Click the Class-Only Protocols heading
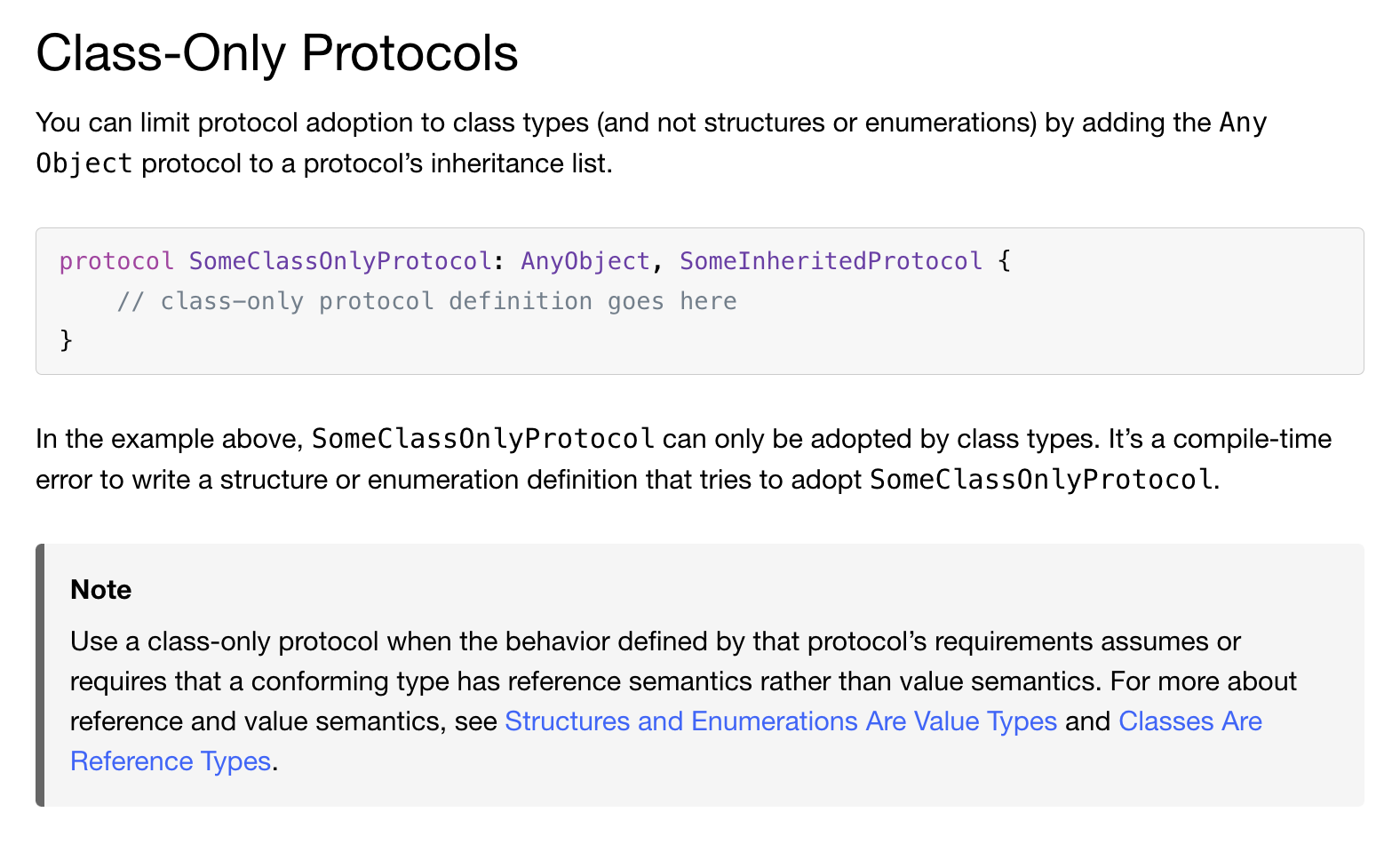 point(276,53)
